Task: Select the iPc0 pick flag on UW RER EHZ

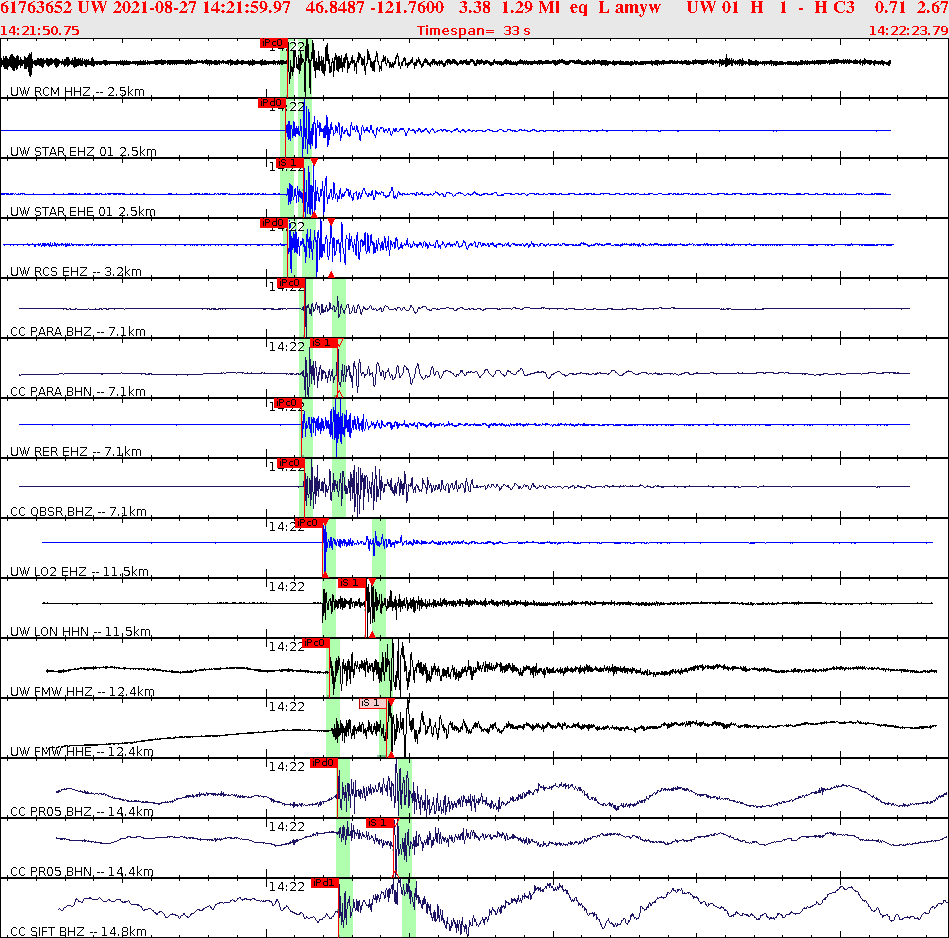Action: 287,403
